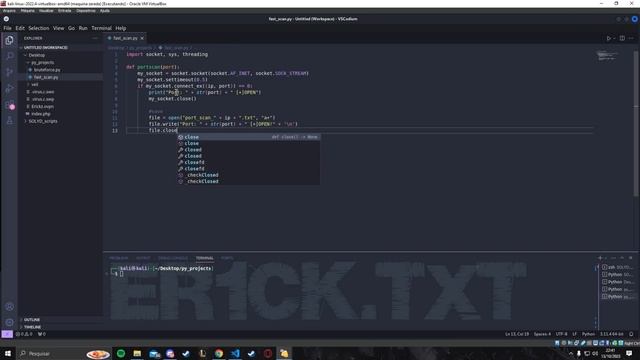Split the editor to the right

(x=622, y=38)
